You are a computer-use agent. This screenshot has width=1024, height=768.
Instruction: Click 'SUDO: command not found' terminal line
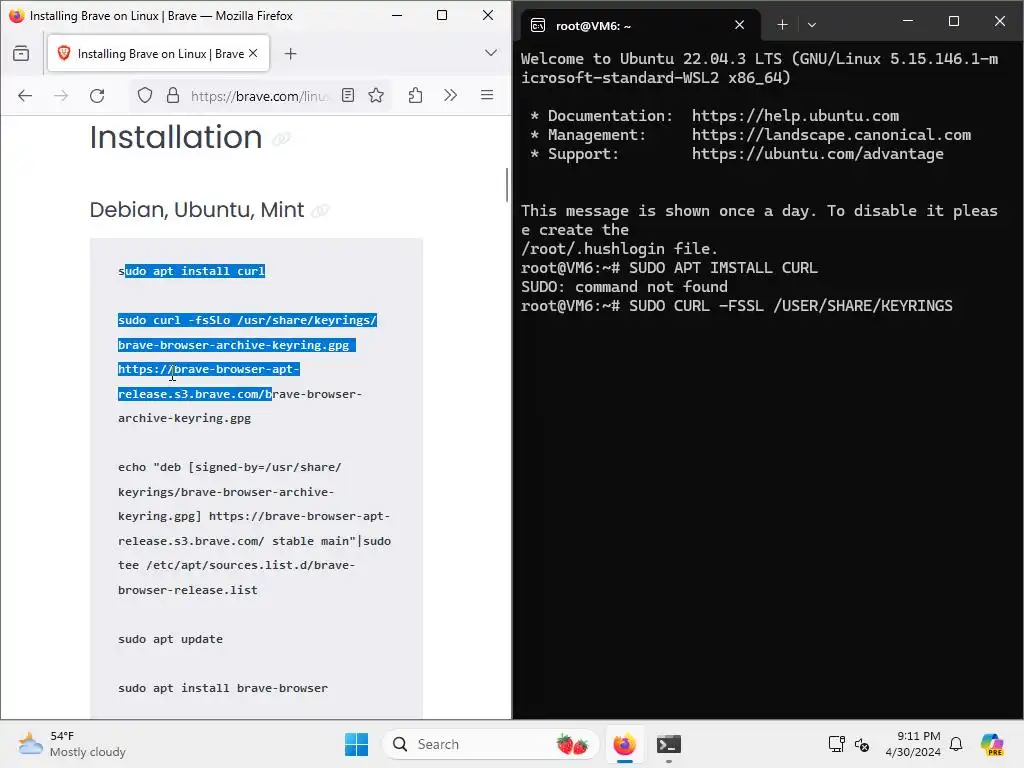pyautogui.click(x=624, y=287)
